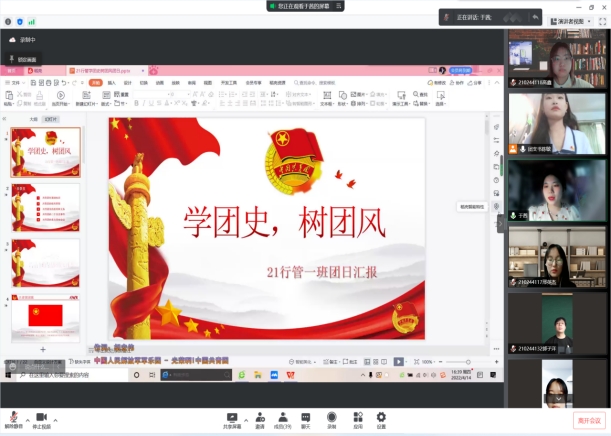Open File Explorer from Windows taskbar
This screenshot has width=611, height=436.
click(x=258, y=375)
